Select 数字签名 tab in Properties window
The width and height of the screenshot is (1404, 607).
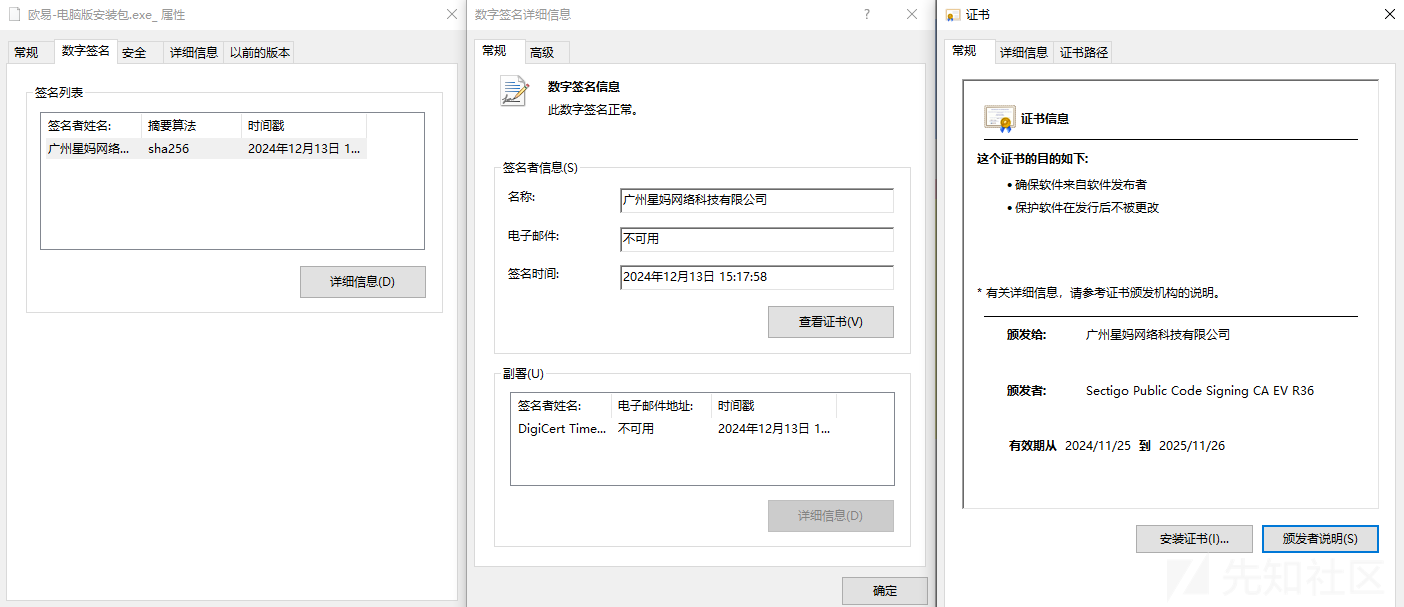click(x=85, y=51)
